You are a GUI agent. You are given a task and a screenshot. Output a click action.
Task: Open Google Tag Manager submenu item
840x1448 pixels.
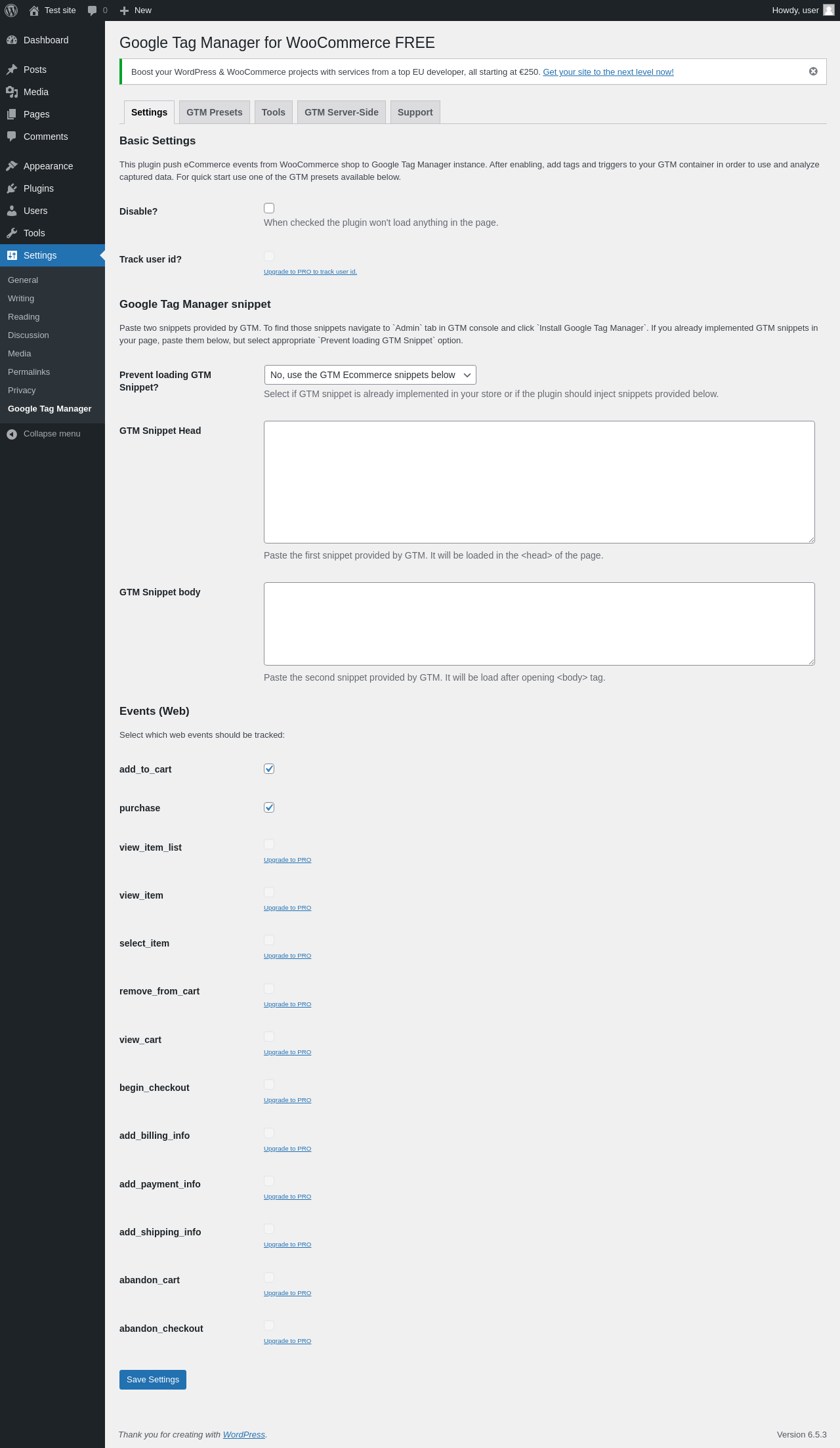pyautogui.click(x=50, y=408)
